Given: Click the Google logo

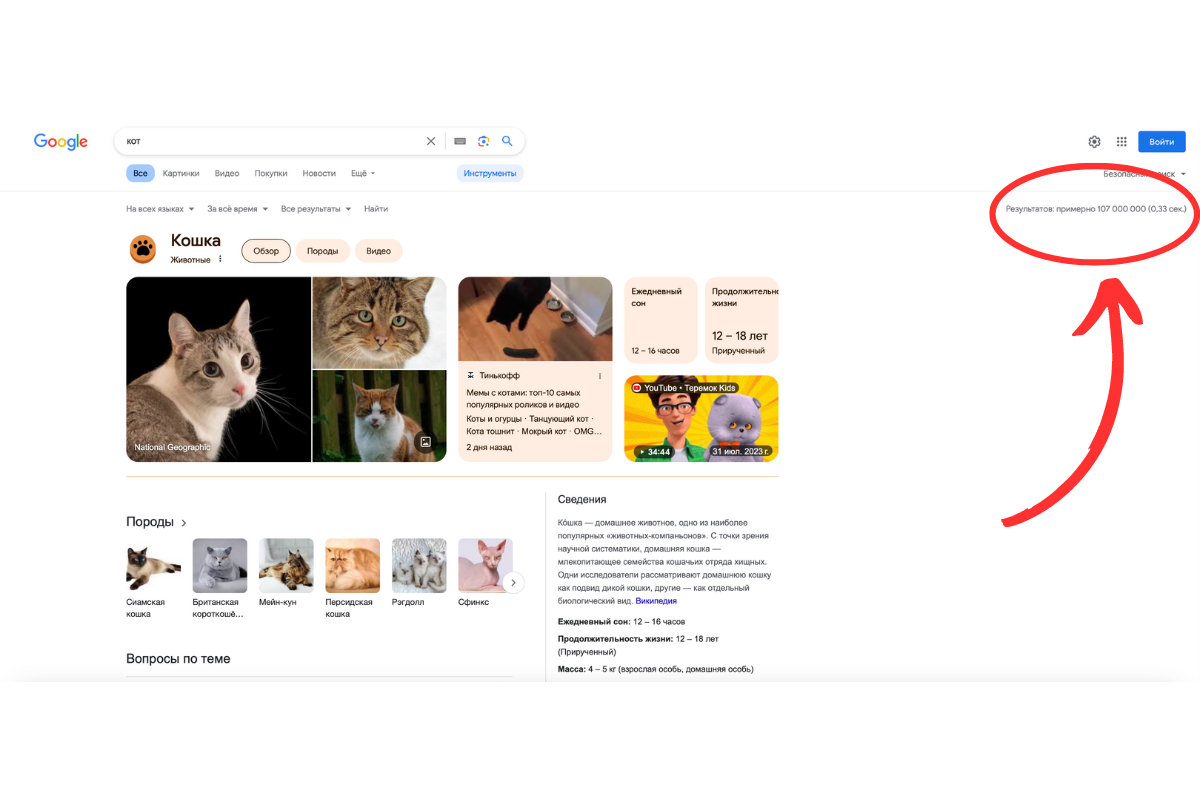Looking at the screenshot, I should coord(61,142).
